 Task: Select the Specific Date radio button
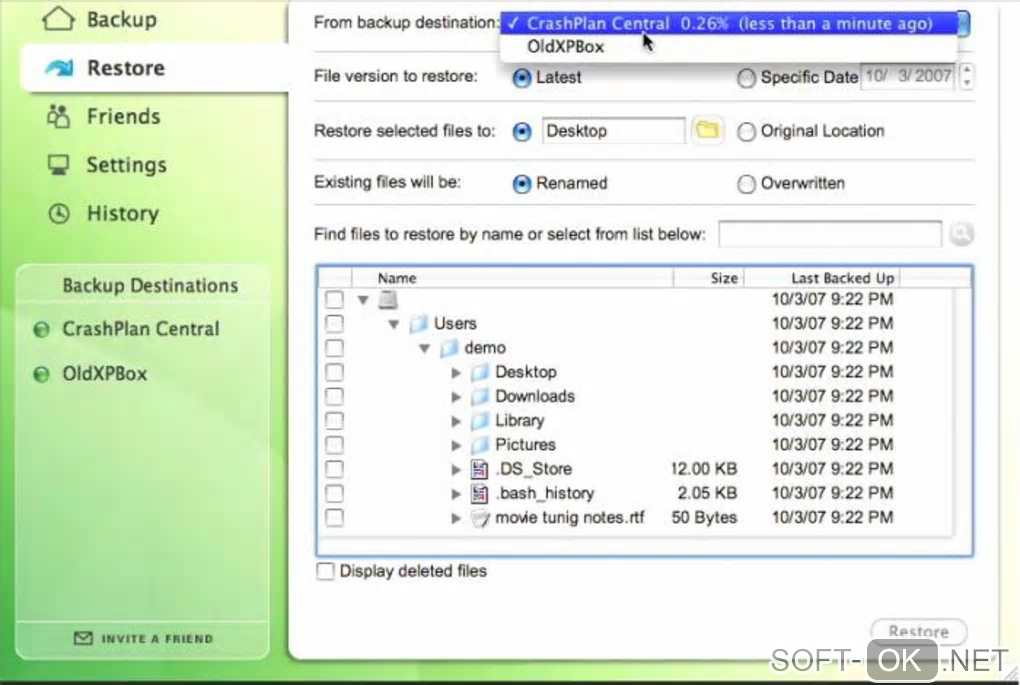point(746,78)
